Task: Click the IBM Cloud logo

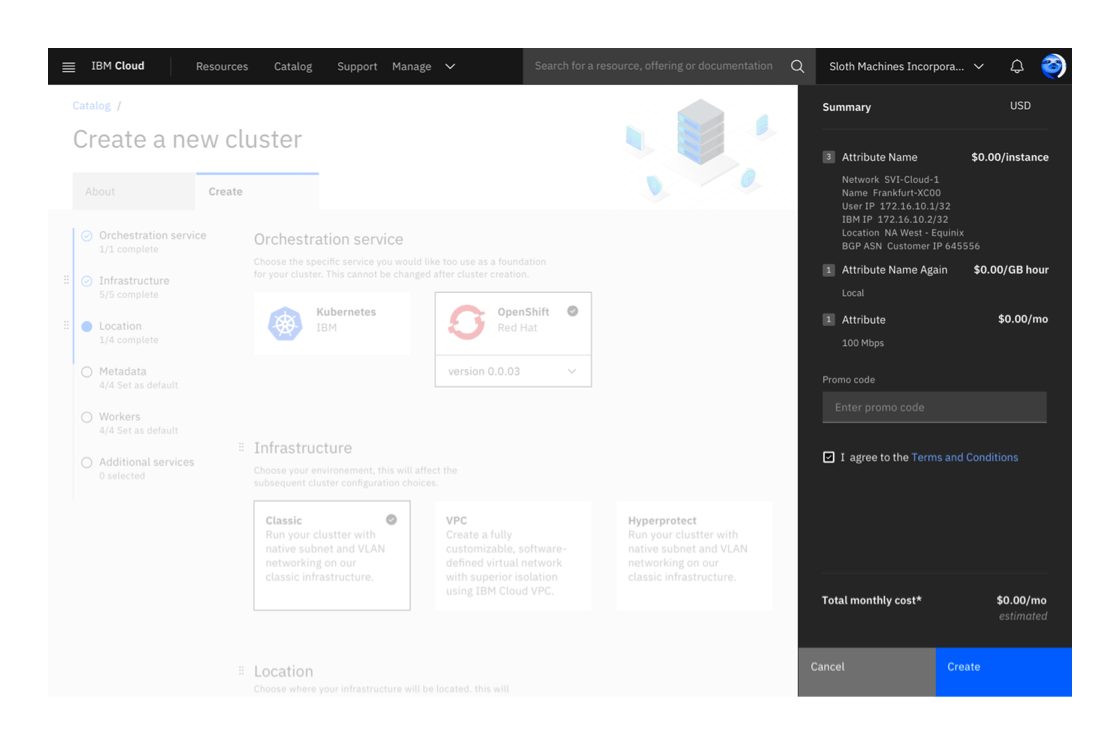Action: (x=117, y=66)
